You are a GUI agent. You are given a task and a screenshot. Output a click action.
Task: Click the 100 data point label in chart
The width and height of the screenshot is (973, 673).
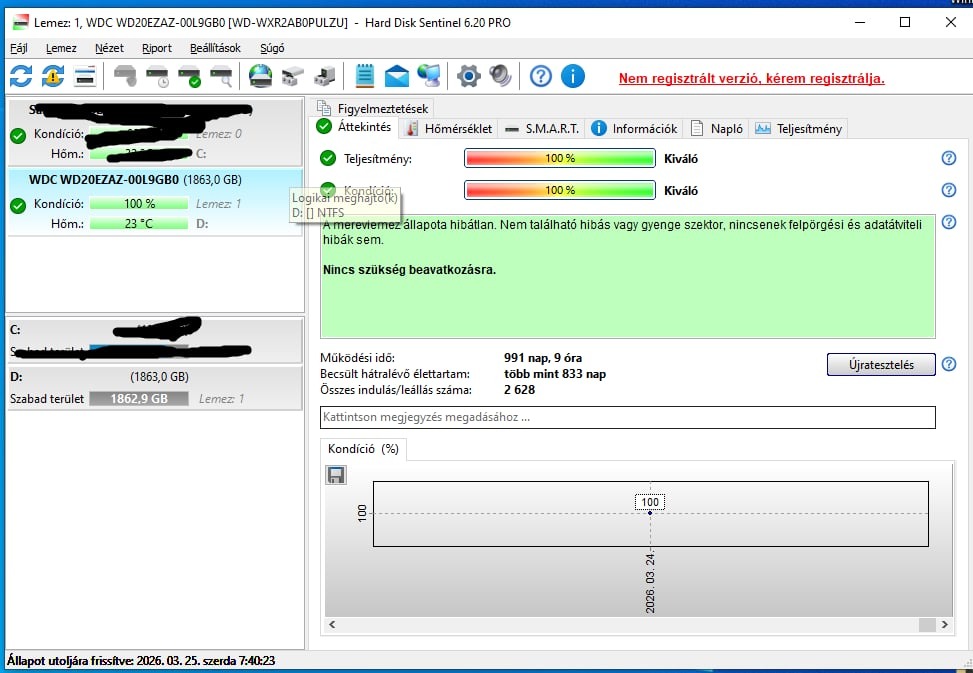coord(650,502)
